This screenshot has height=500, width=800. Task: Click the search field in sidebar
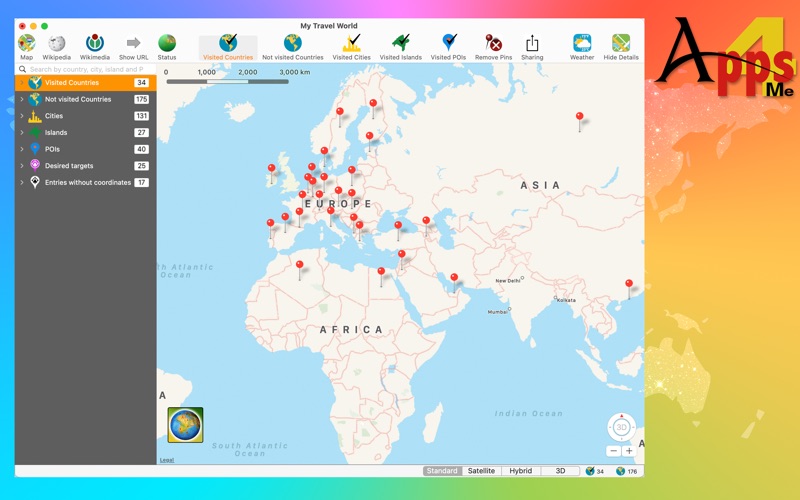tap(86, 69)
